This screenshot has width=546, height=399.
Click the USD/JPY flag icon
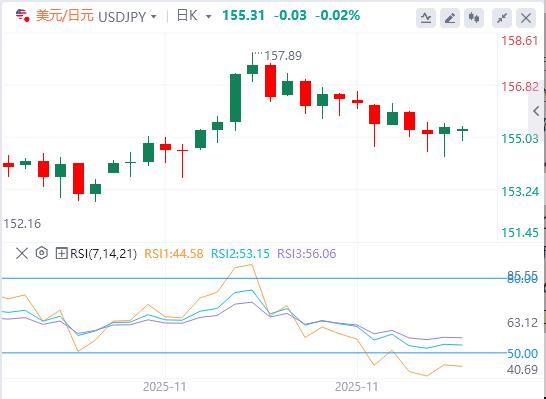coord(23,16)
